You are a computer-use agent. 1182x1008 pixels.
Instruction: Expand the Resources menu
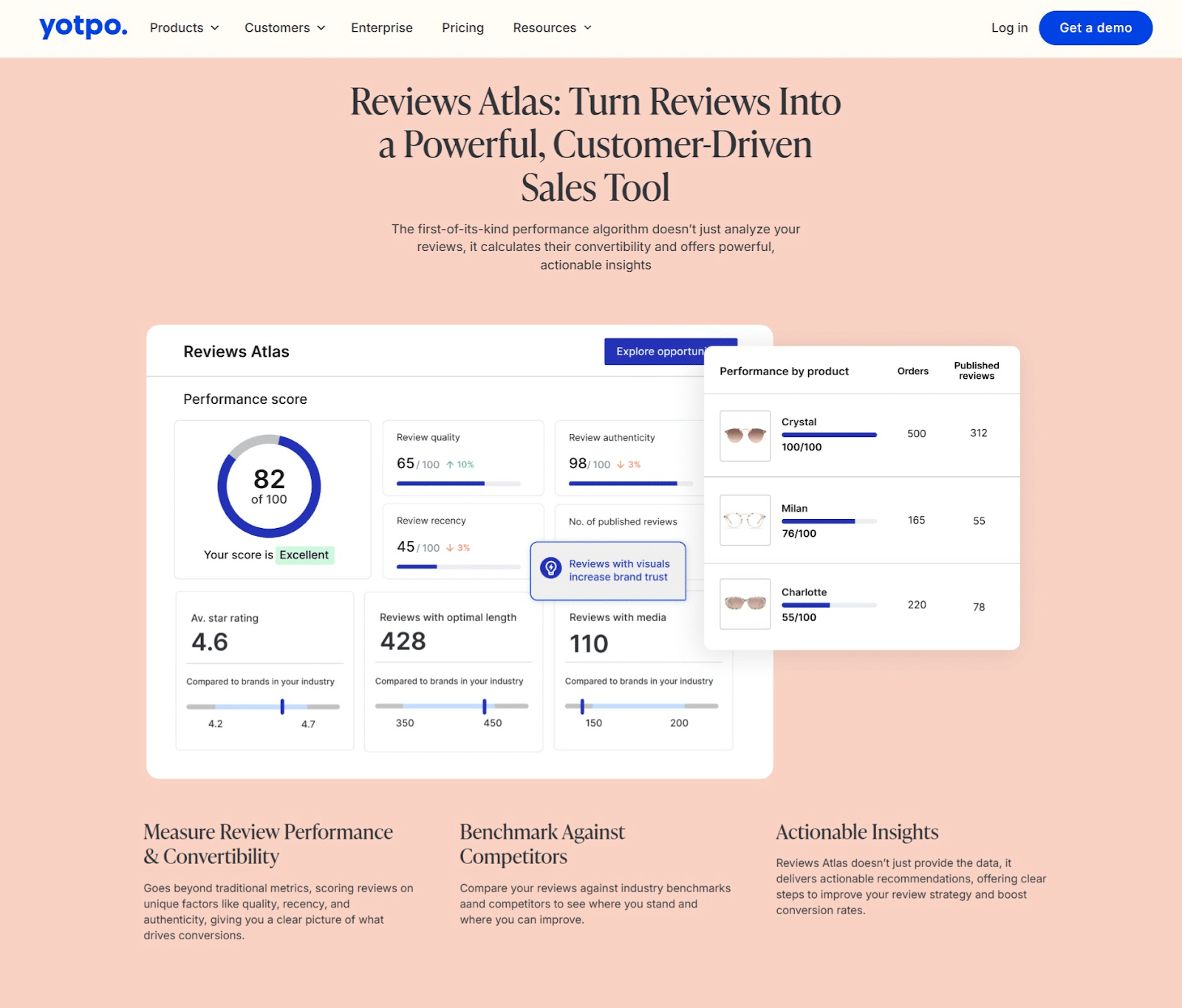pyautogui.click(x=551, y=27)
